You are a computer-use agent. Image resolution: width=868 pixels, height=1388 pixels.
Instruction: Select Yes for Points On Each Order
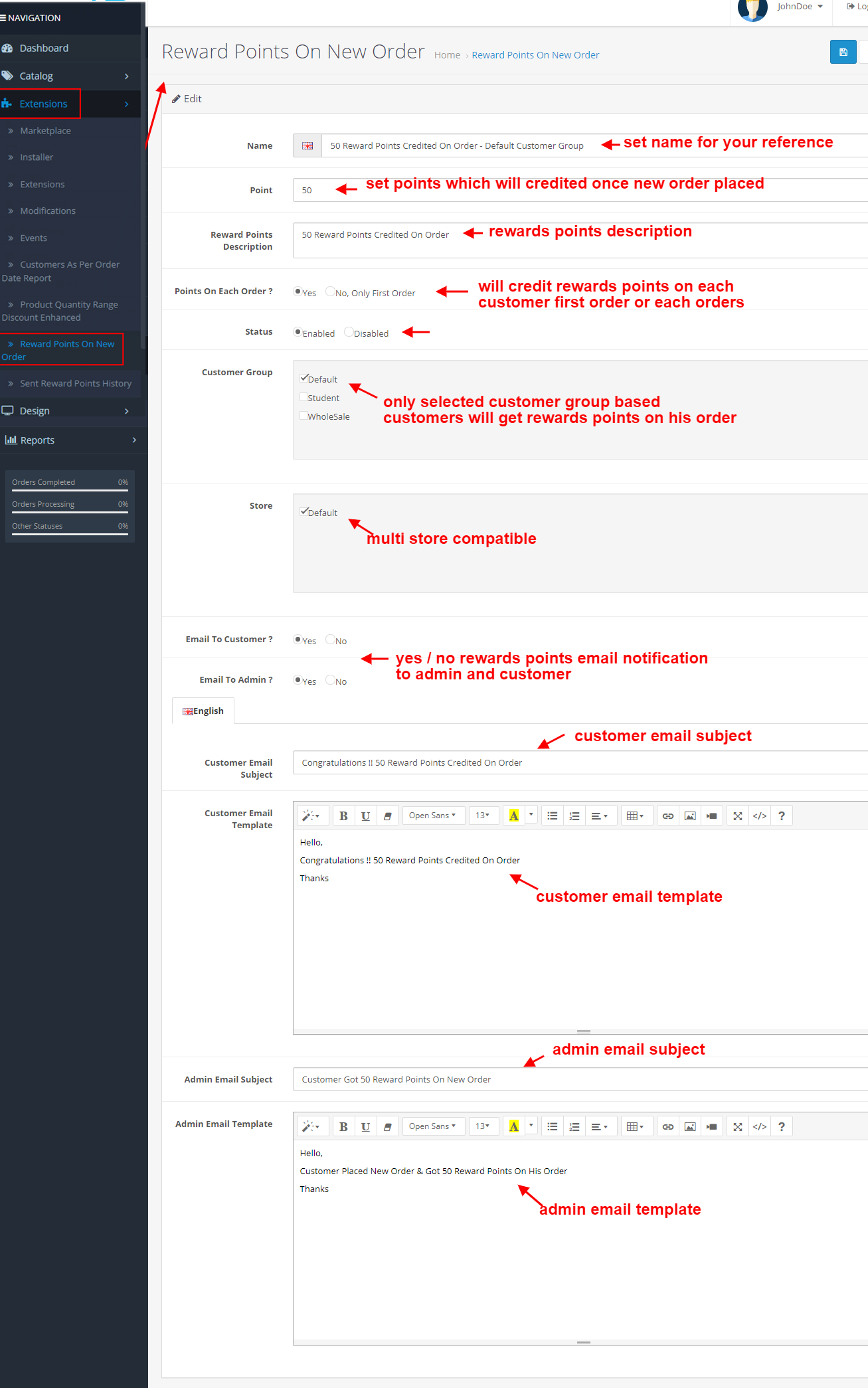tap(298, 291)
